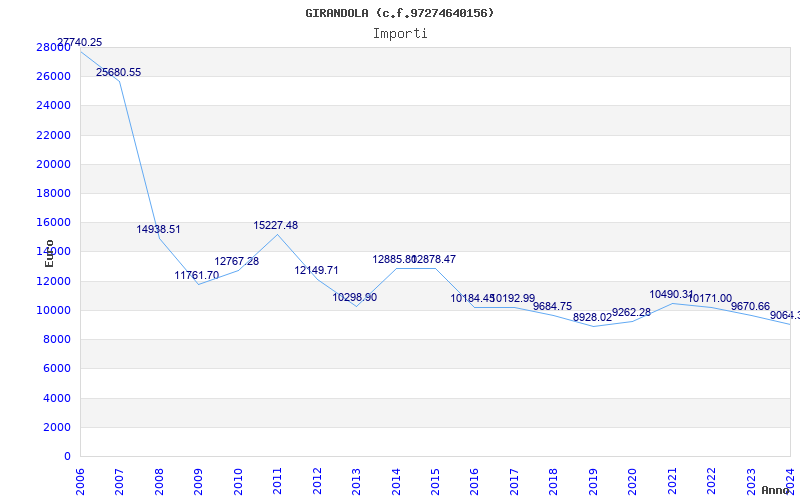This screenshot has height=500, width=800.
Task: Click the data label 9670.66
Action: (x=751, y=307)
